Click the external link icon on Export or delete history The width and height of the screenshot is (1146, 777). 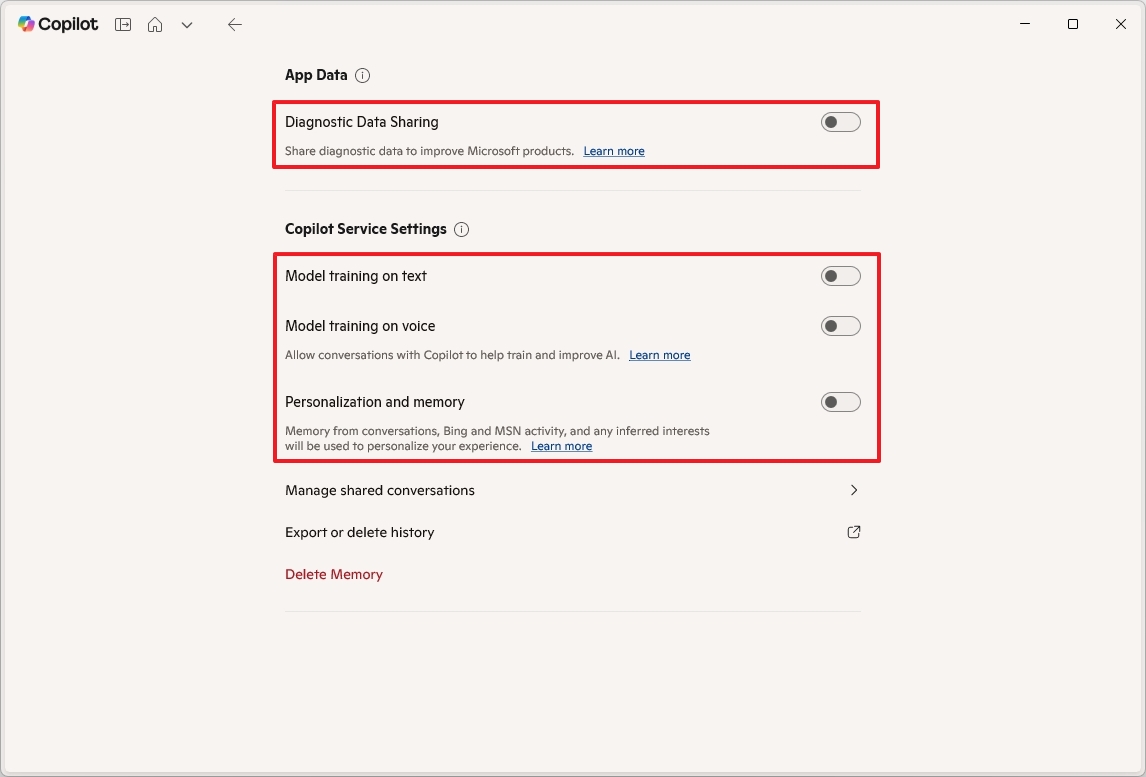pos(853,532)
